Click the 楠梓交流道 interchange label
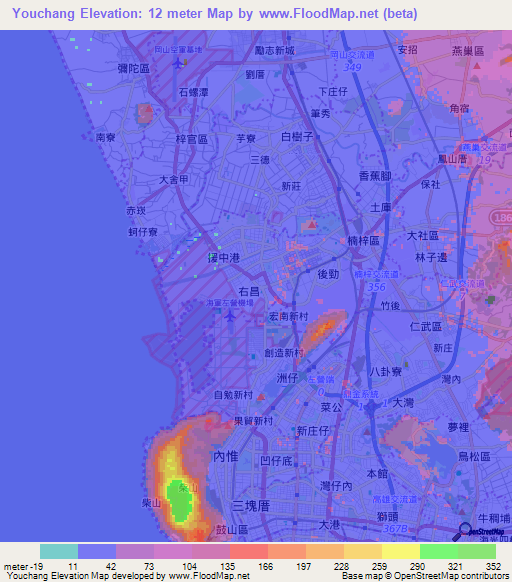Screen dimensions: 512x582 point(376,274)
